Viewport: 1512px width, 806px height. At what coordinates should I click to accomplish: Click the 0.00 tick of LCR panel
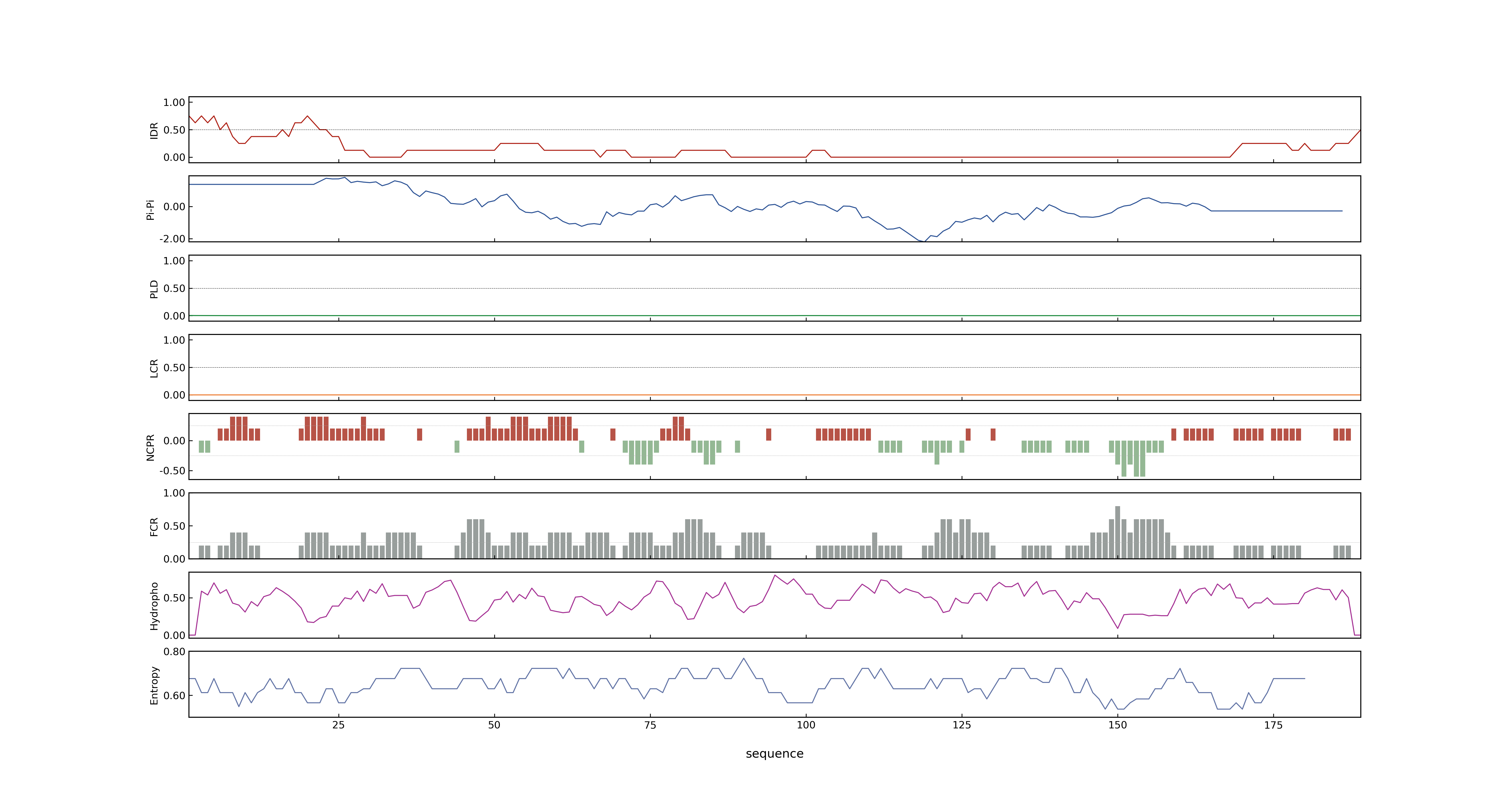174,395
